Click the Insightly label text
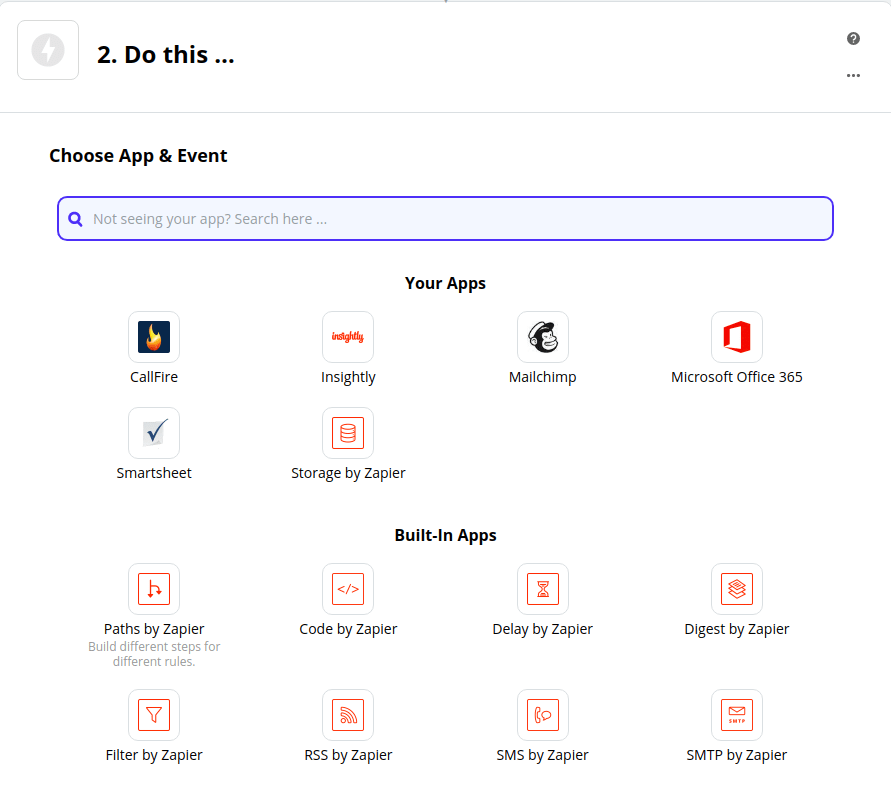 [x=348, y=377]
